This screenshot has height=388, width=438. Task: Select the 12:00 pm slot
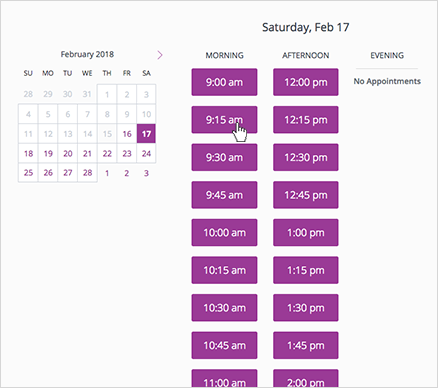[x=306, y=82]
